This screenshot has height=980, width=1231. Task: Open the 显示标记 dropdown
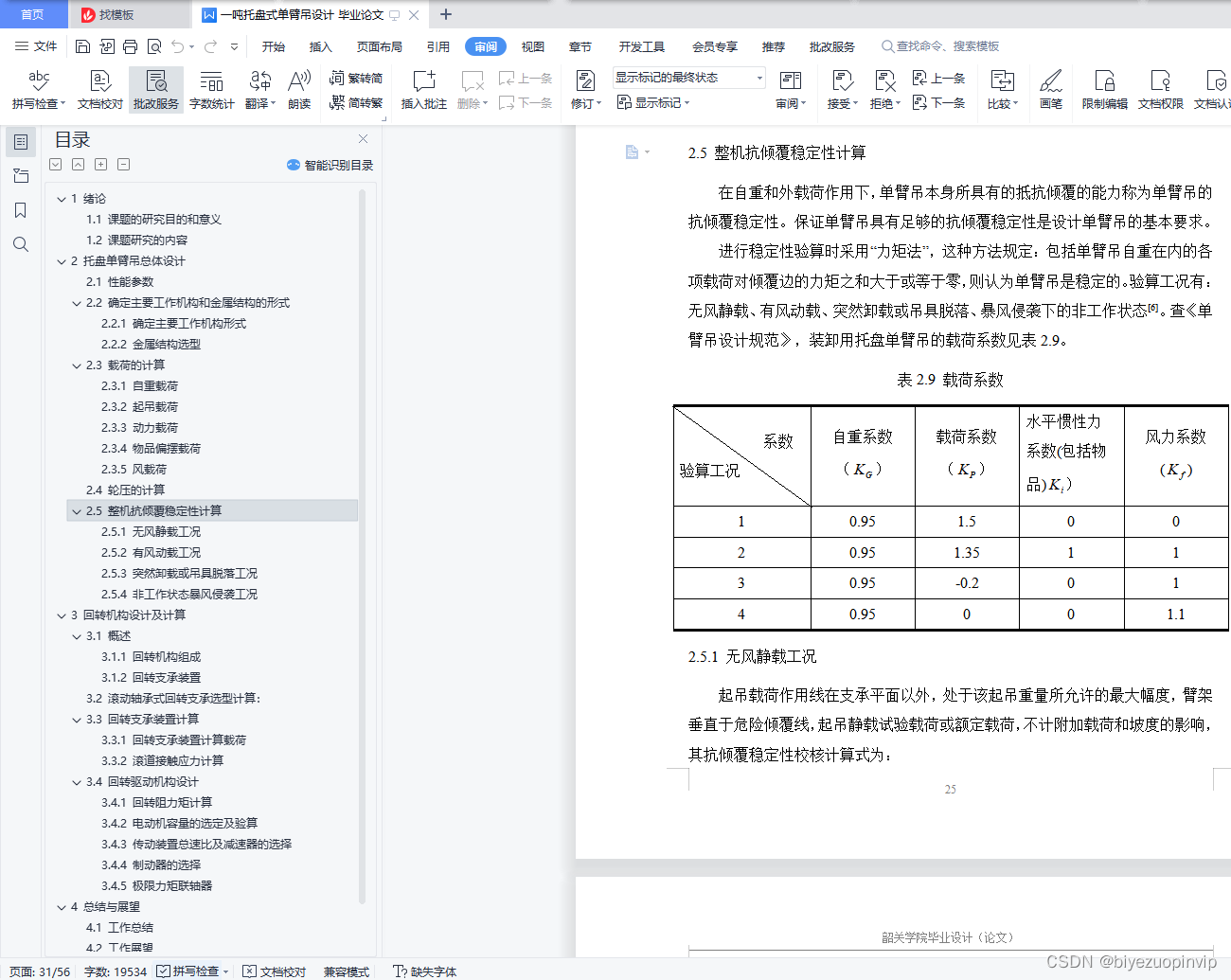653,102
